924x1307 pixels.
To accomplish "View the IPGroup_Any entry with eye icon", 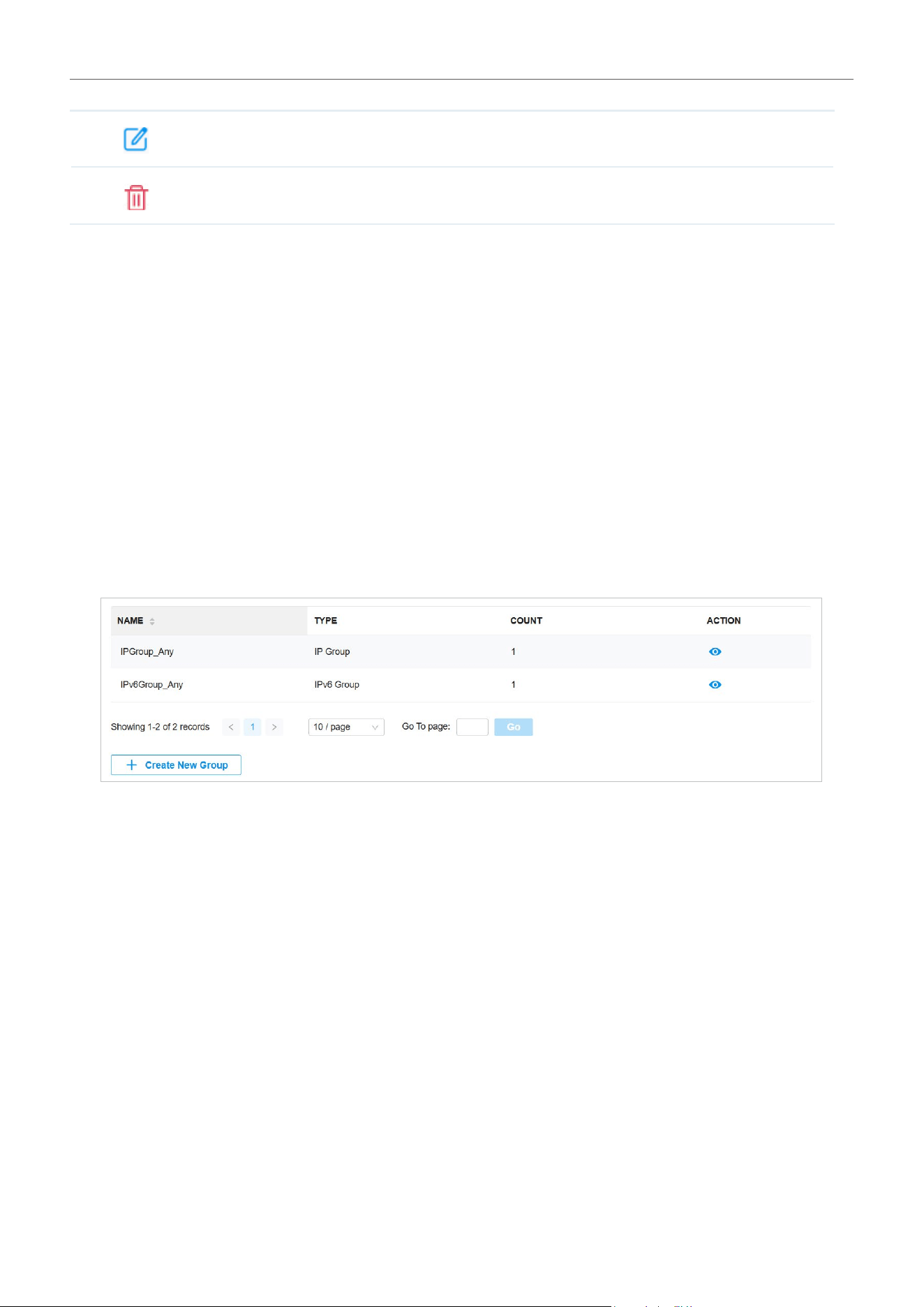I will [x=715, y=651].
